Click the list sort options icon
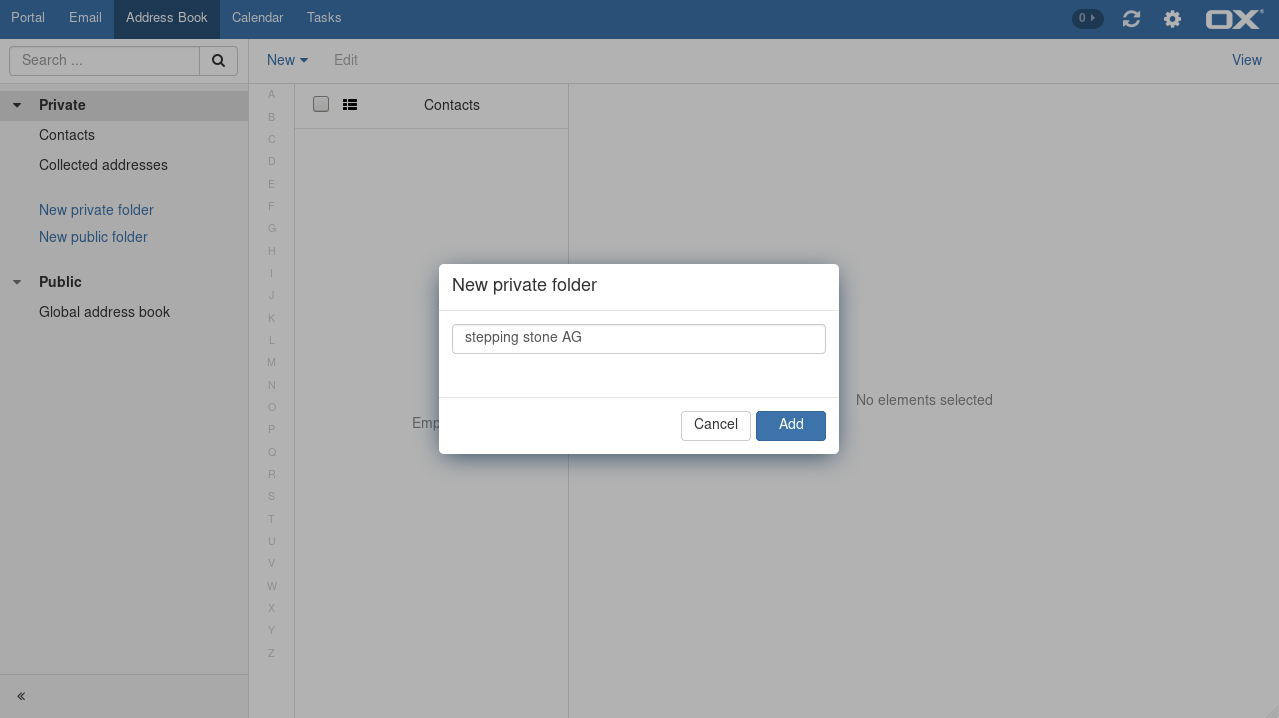Viewport: 1279px width, 718px height. pyautogui.click(x=350, y=105)
